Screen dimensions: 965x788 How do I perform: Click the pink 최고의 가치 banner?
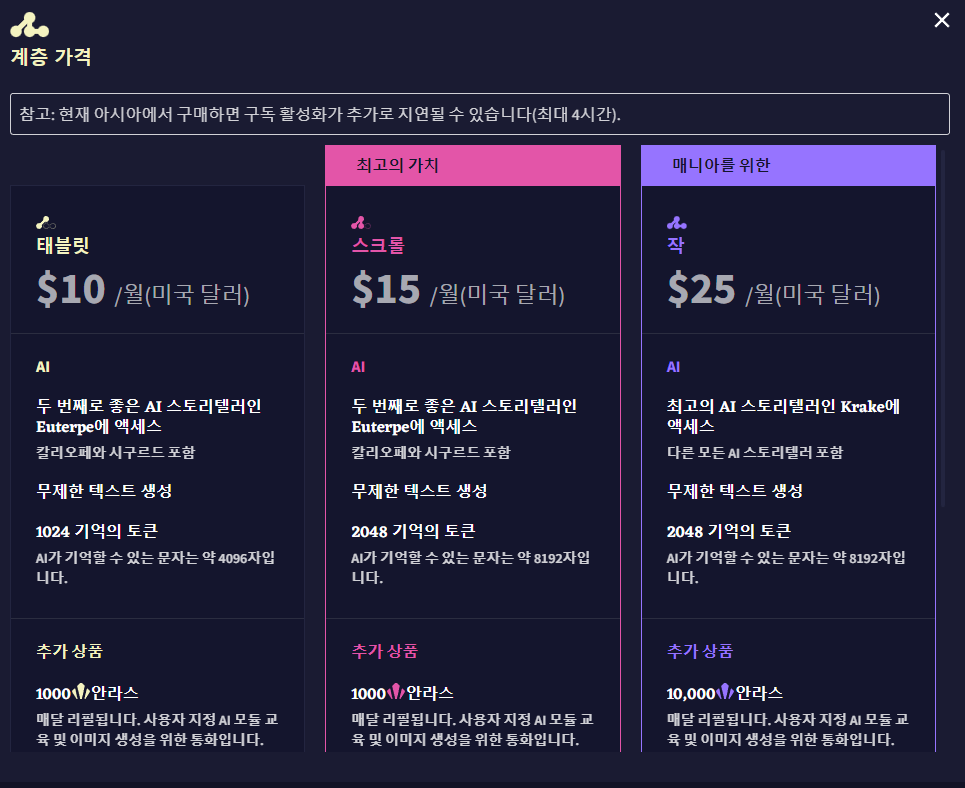pos(472,166)
